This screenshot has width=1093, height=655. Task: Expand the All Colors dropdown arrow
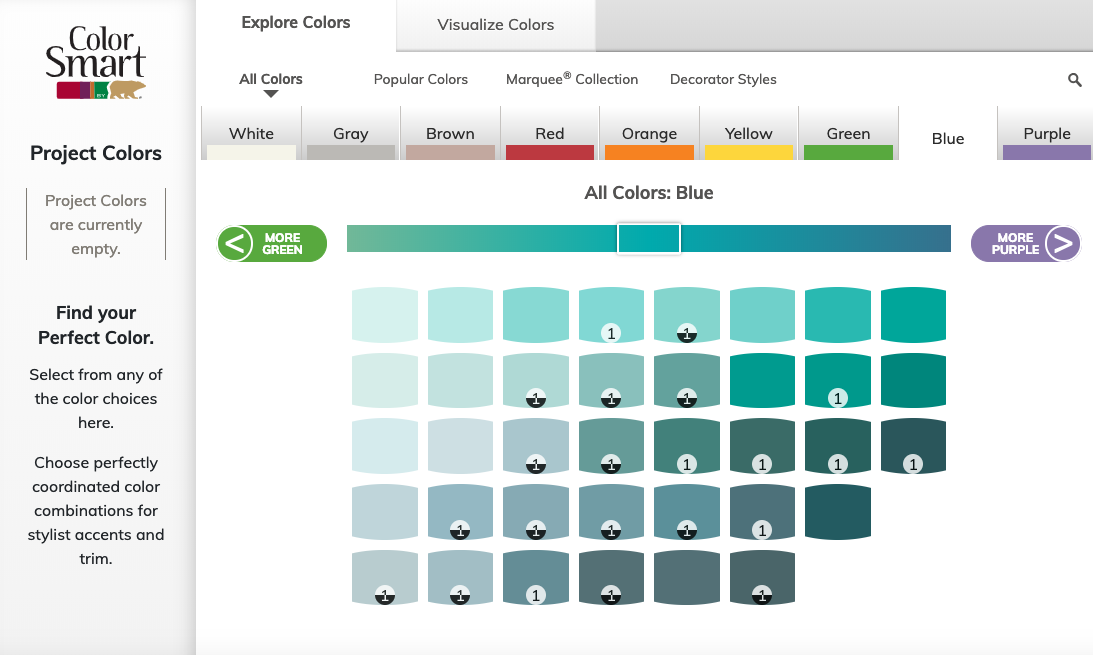(x=271, y=94)
